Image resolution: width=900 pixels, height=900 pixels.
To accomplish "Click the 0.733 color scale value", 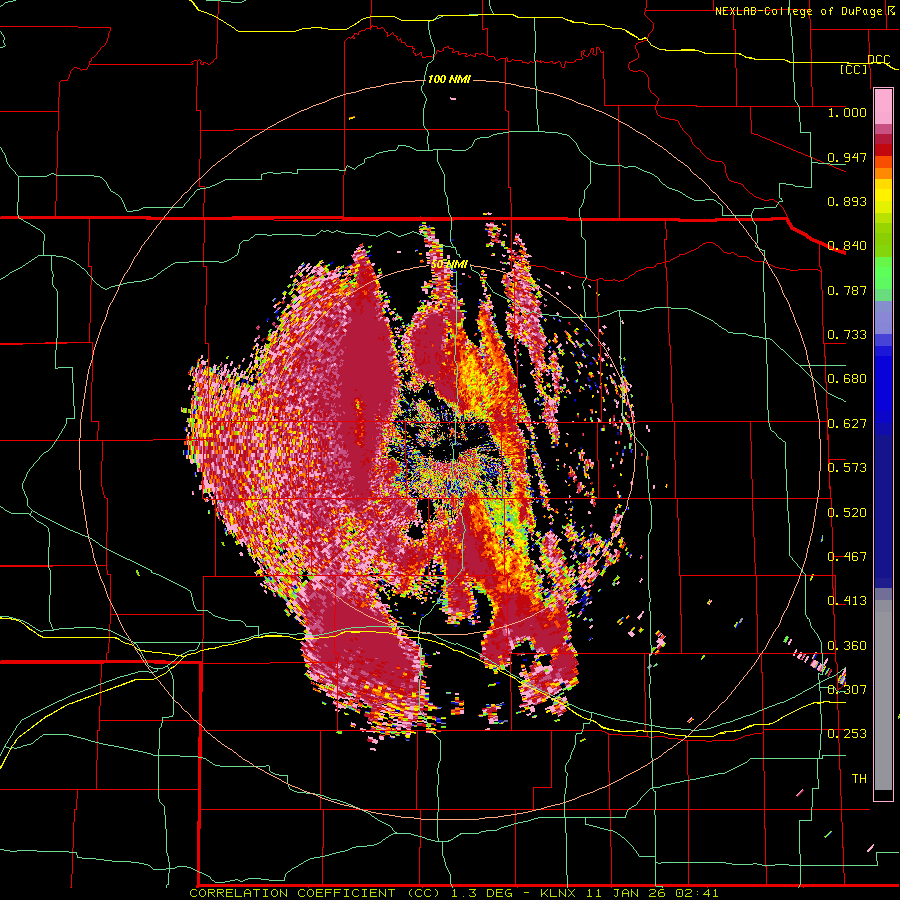I will 847,335.
